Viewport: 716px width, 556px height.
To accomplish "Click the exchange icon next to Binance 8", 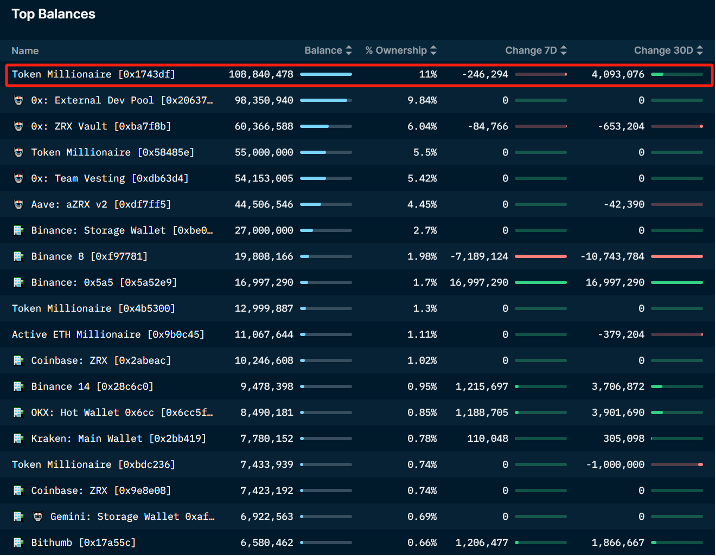I will pyautogui.click(x=18, y=257).
